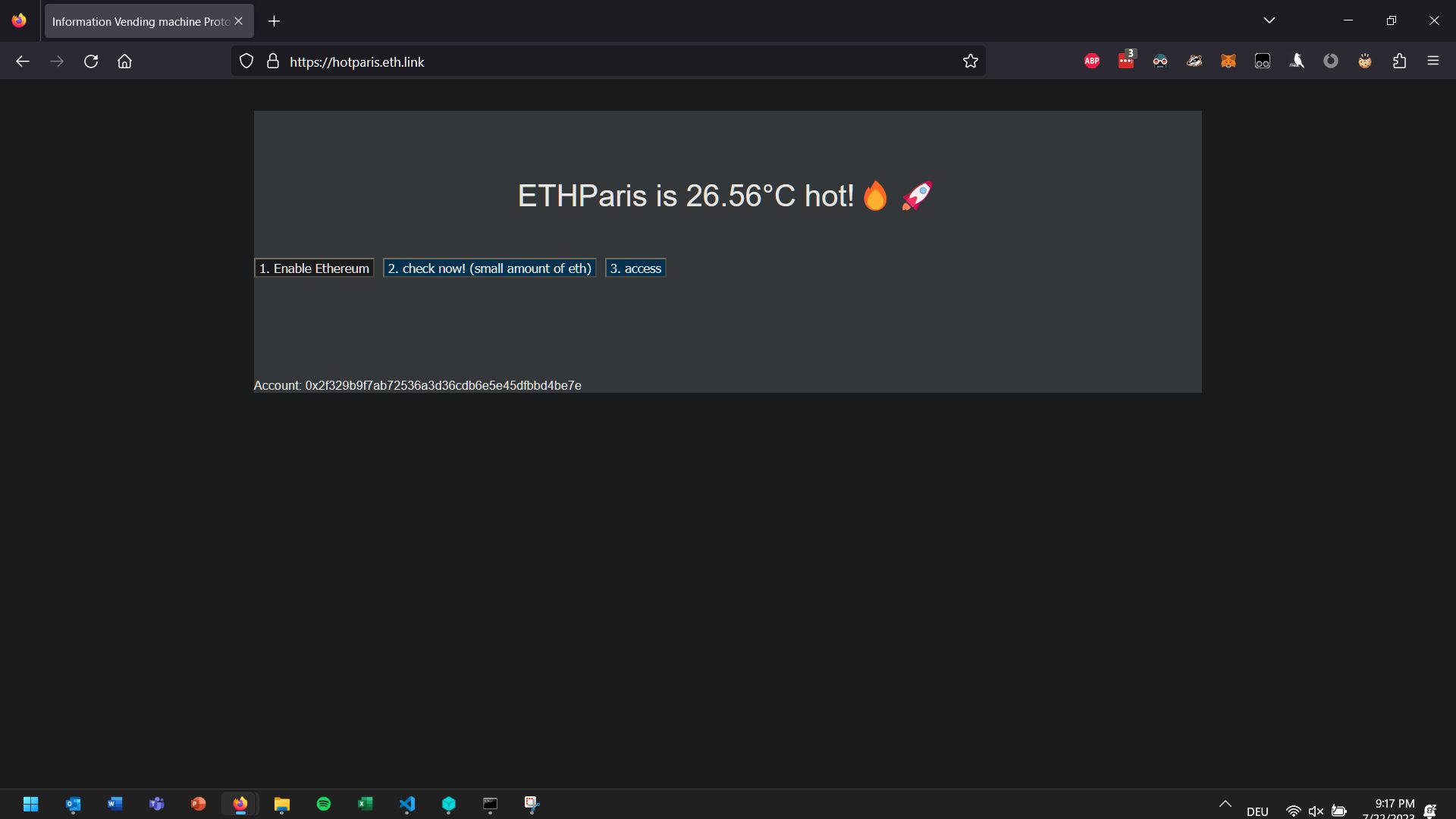This screenshot has width=1456, height=819.
Task: Restore down the Firefox window
Action: pos(1391,20)
